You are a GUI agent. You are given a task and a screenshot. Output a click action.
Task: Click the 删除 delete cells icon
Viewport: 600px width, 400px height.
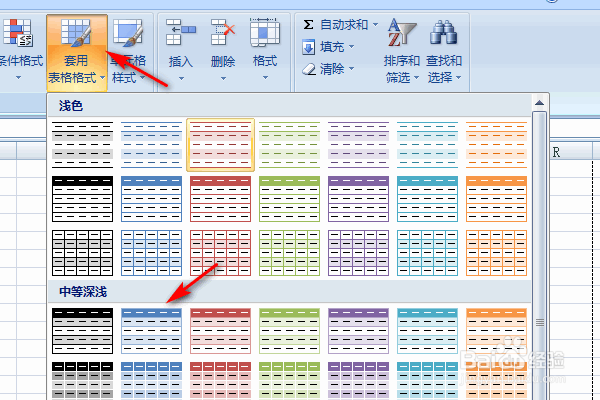[223, 33]
